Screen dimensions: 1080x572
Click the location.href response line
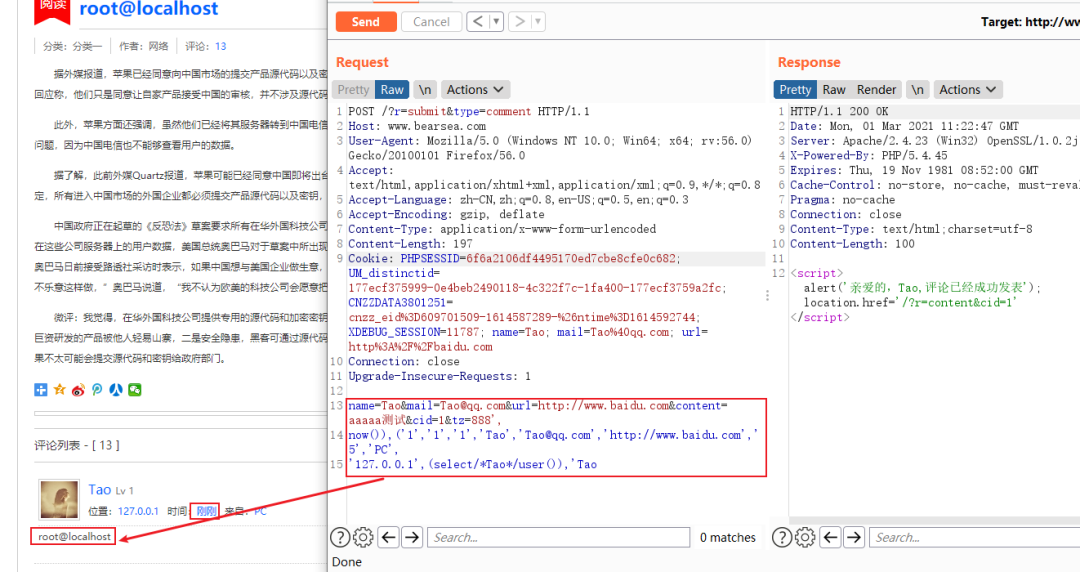pos(910,303)
